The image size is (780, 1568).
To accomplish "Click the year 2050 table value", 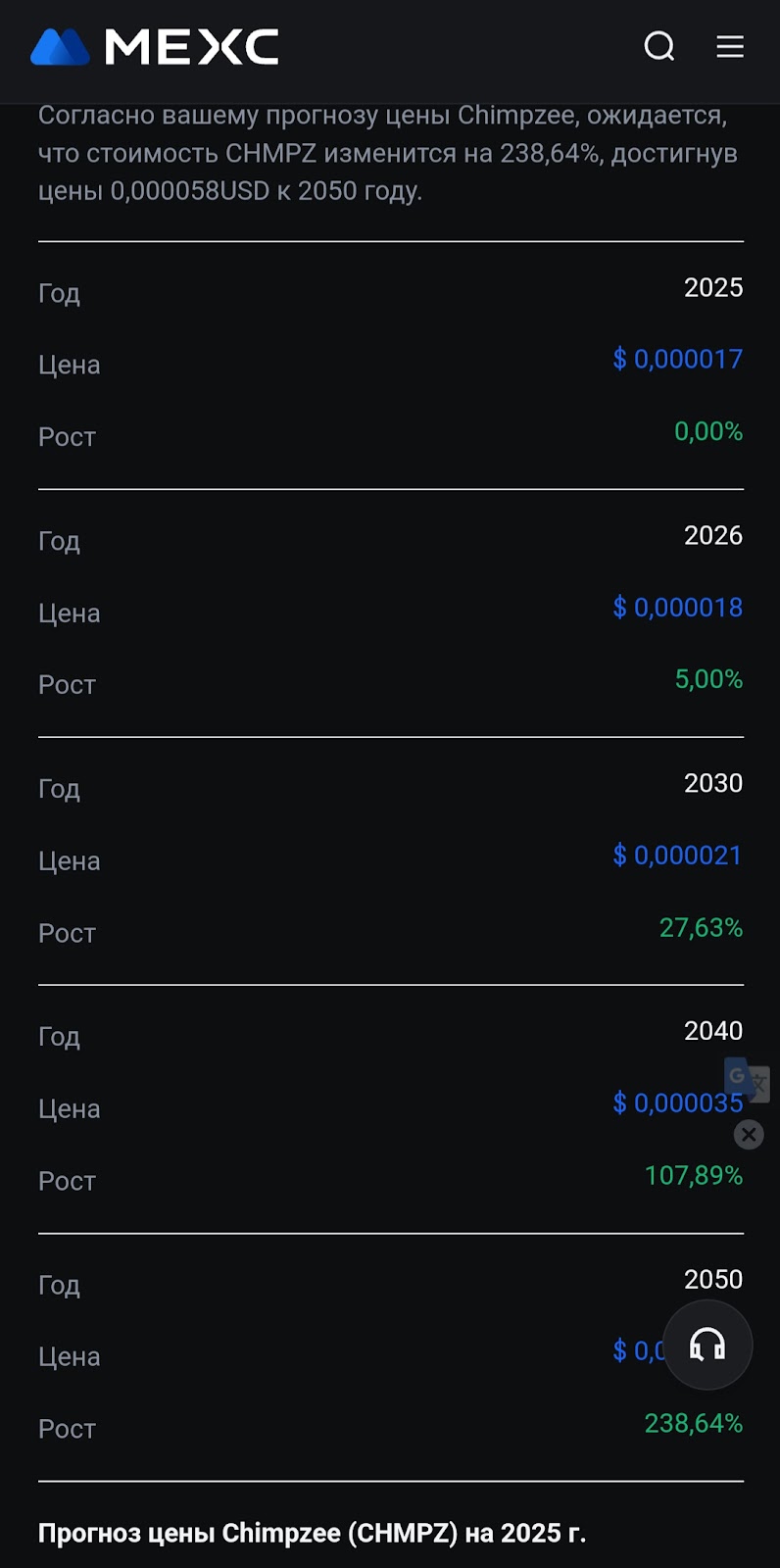I will tap(712, 1280).
